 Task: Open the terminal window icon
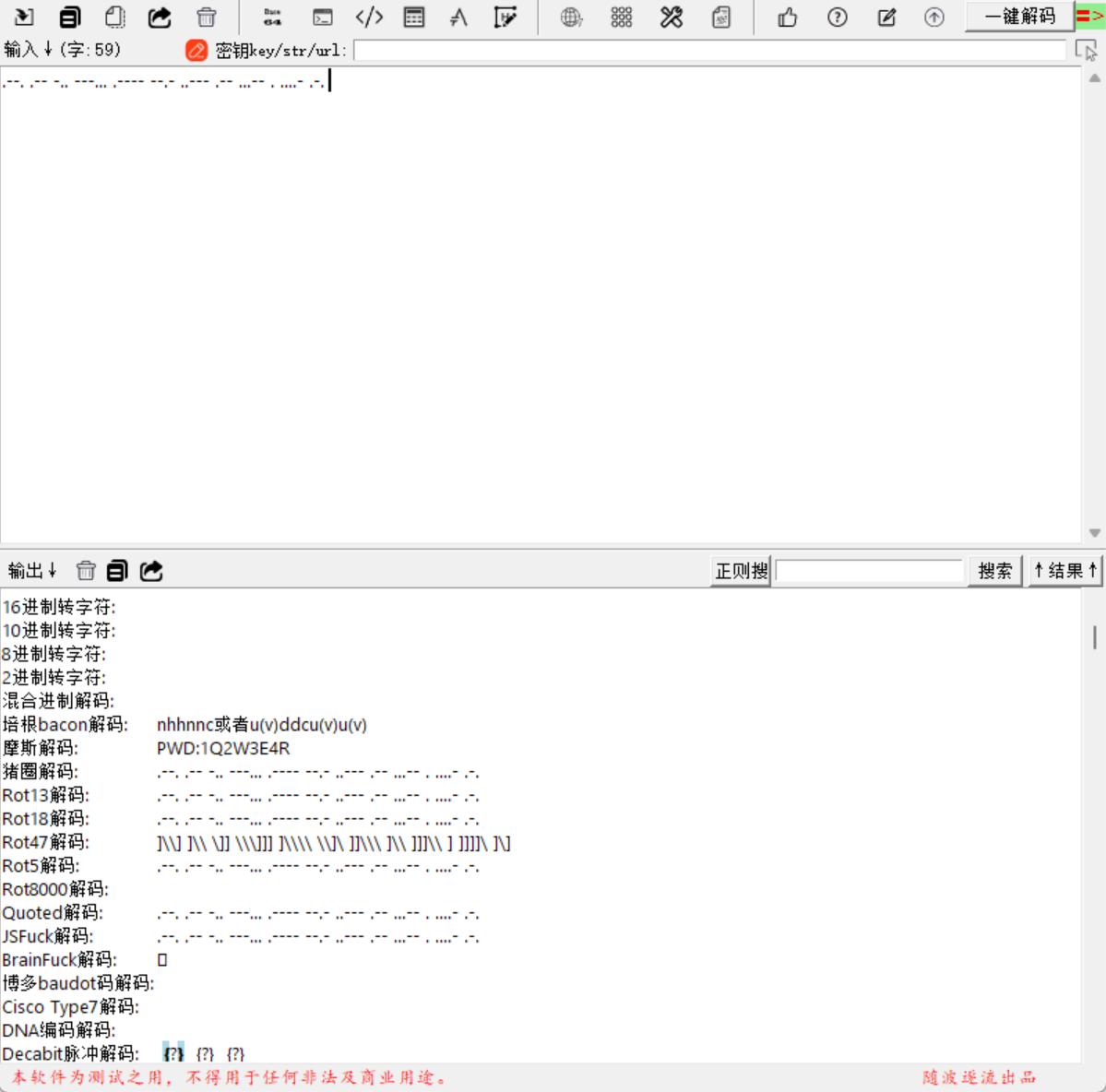(322, 17)
